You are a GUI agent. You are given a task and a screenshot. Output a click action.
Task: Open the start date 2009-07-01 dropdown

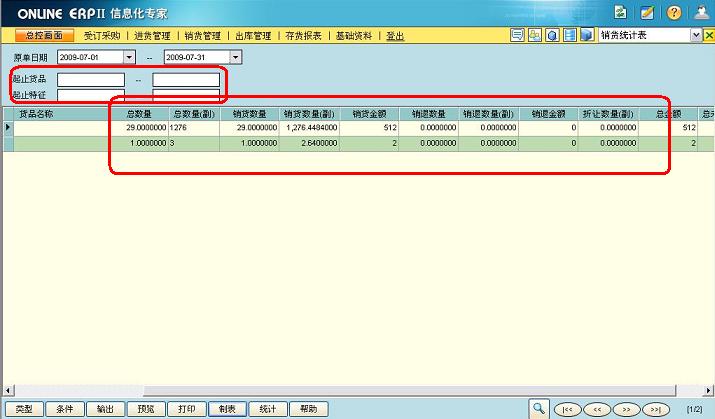(129, 57)
